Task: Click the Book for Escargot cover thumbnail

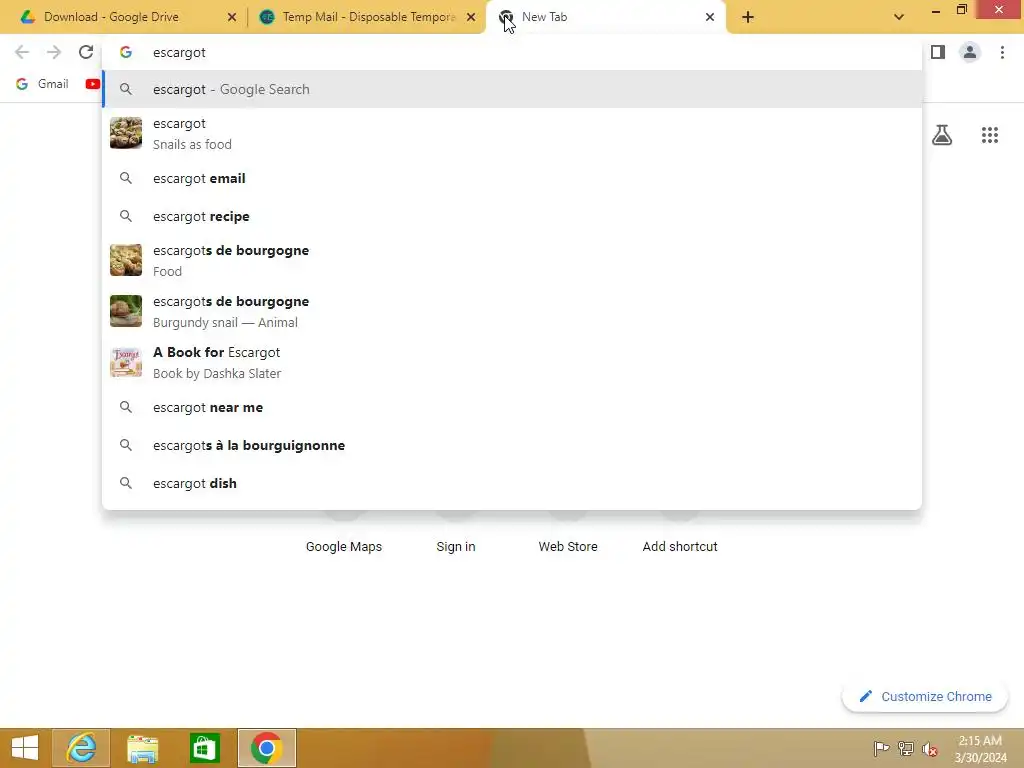Action: point(125,362)
